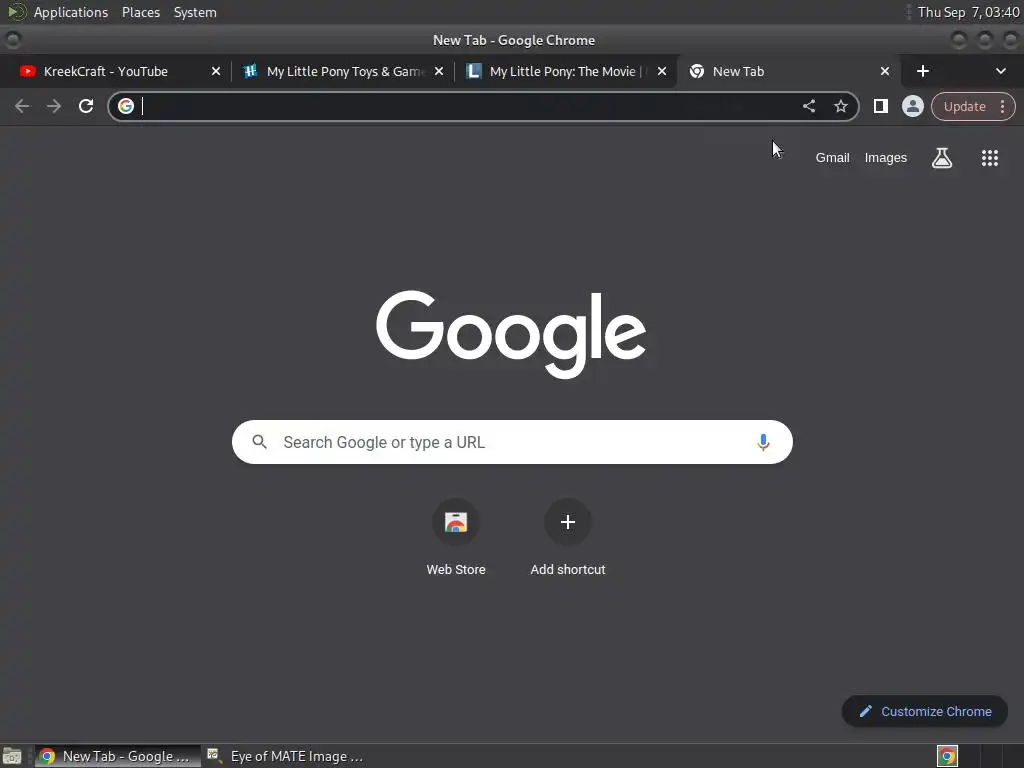Open the Gmail link
Screen dimensions: 1024x768
832,157
